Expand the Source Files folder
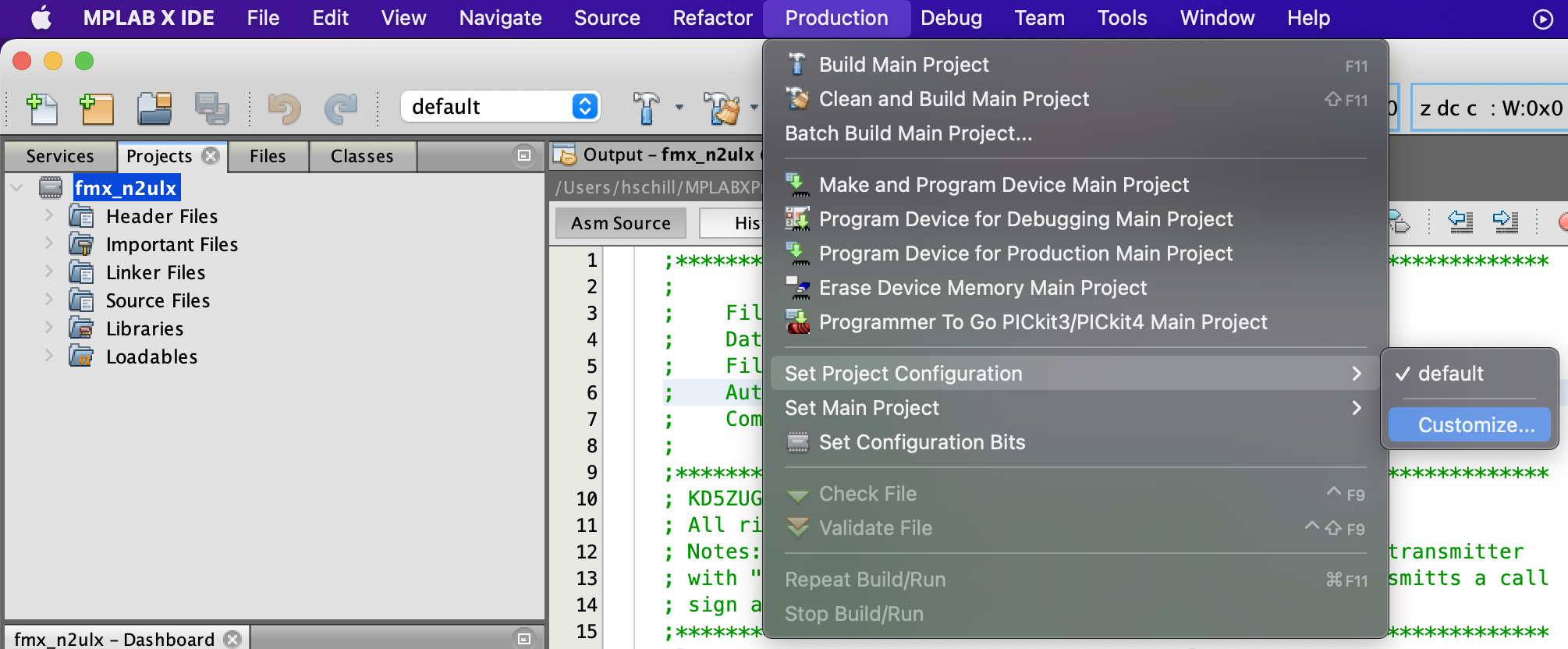Image resolution: width=1568 pixels, height=649 pixels. (x=48, y=300)
